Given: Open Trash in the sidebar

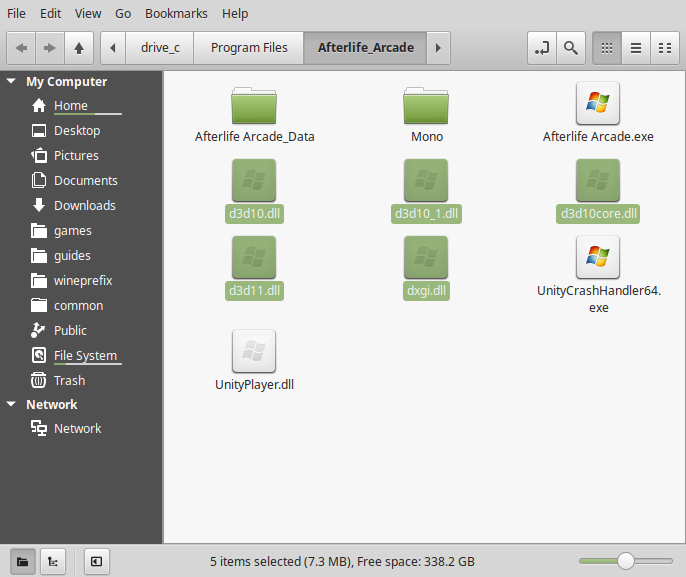Looking at the screenshot, I should pyautogui.click(x=81, y=380).
